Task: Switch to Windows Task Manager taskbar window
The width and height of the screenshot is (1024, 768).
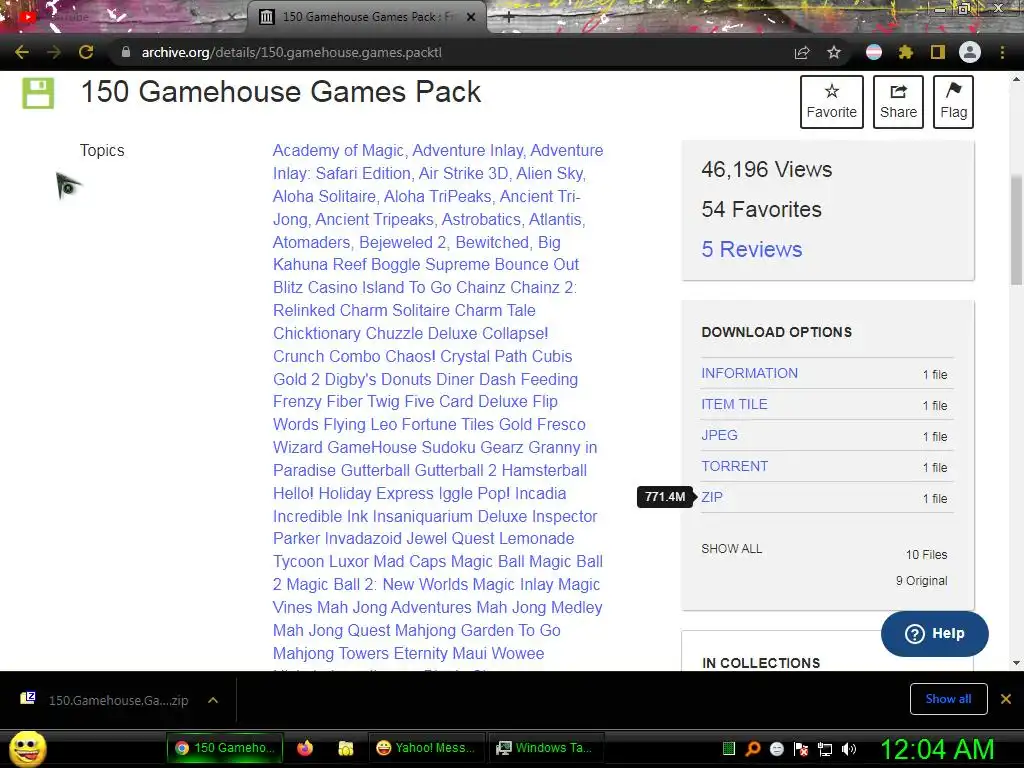Action: pos(545,748)
